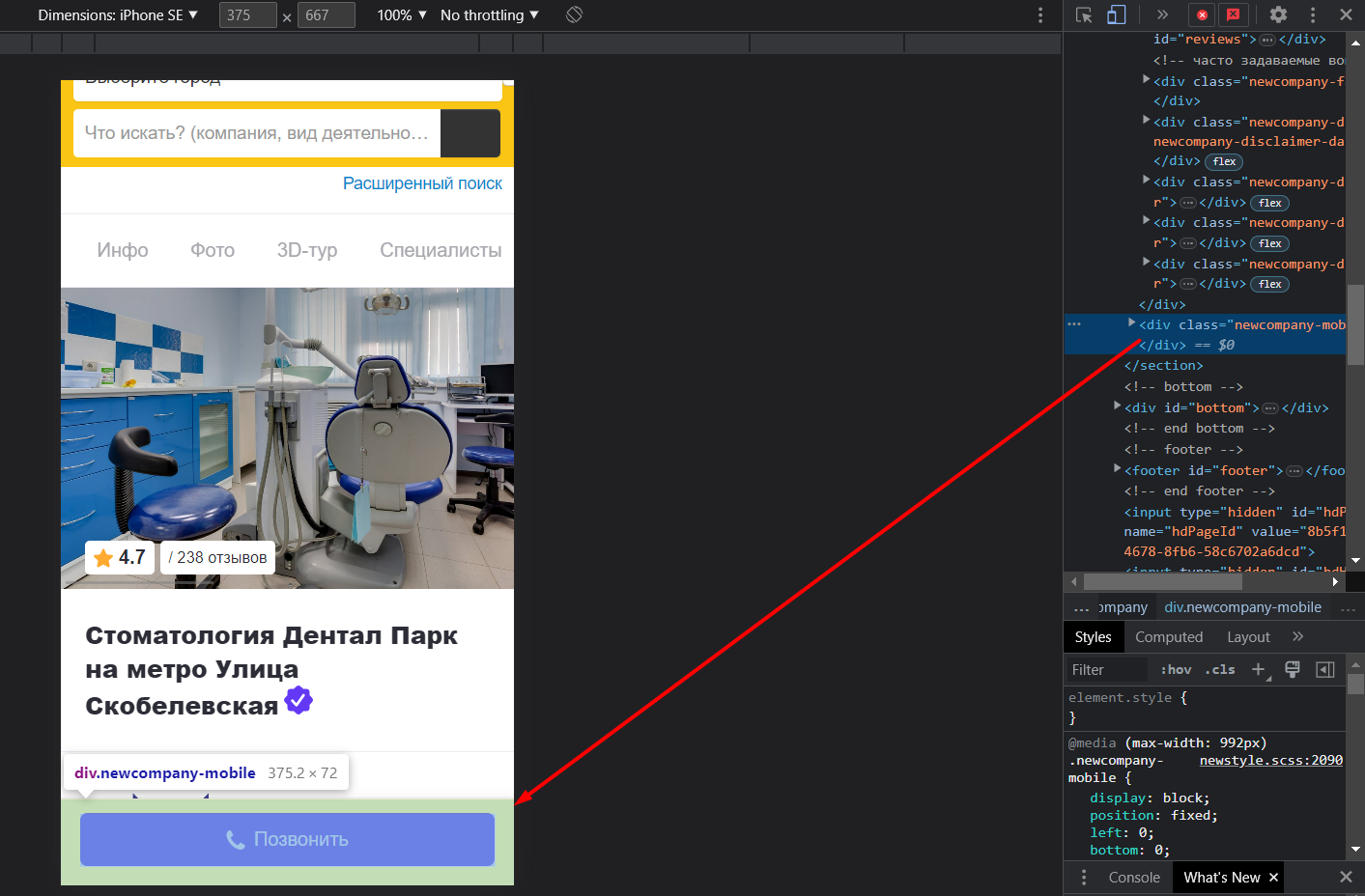Expand the collapsed ellipsis in div id bottom

click(x=1270, y=408)
